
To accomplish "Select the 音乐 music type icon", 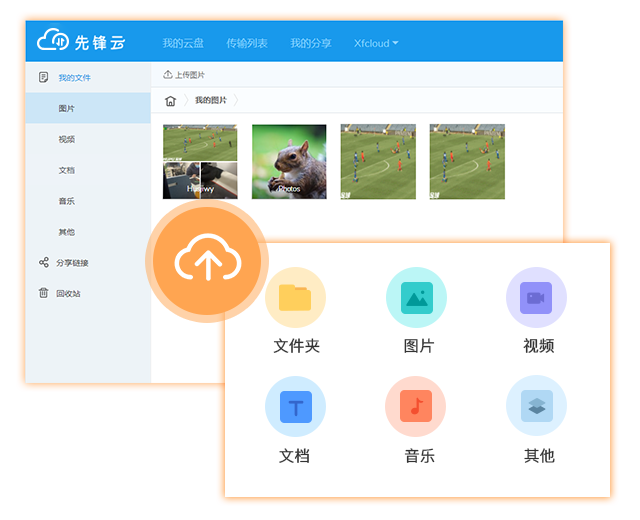I will click(416, 407).
